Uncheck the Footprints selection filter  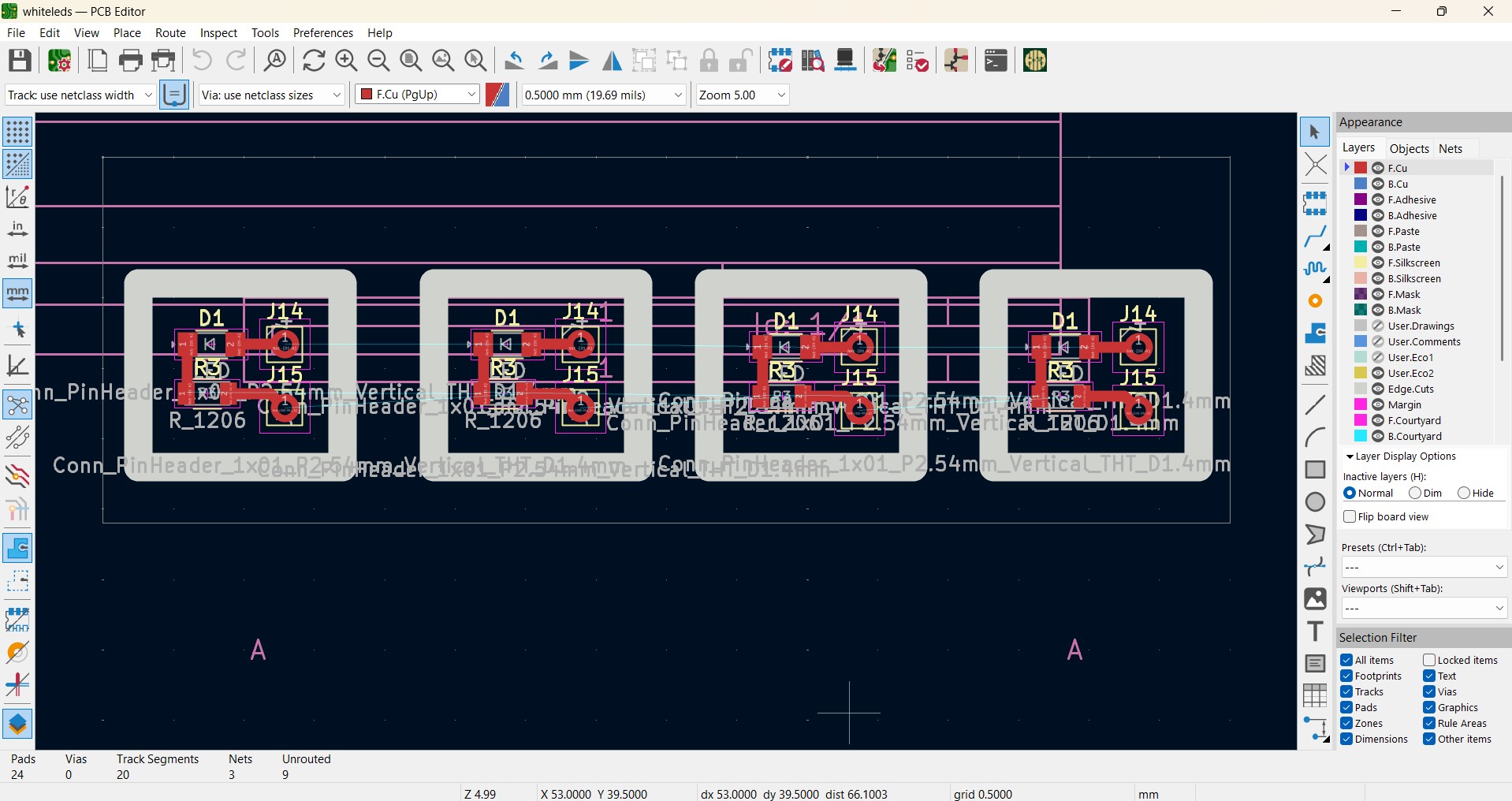(1346, 676)
